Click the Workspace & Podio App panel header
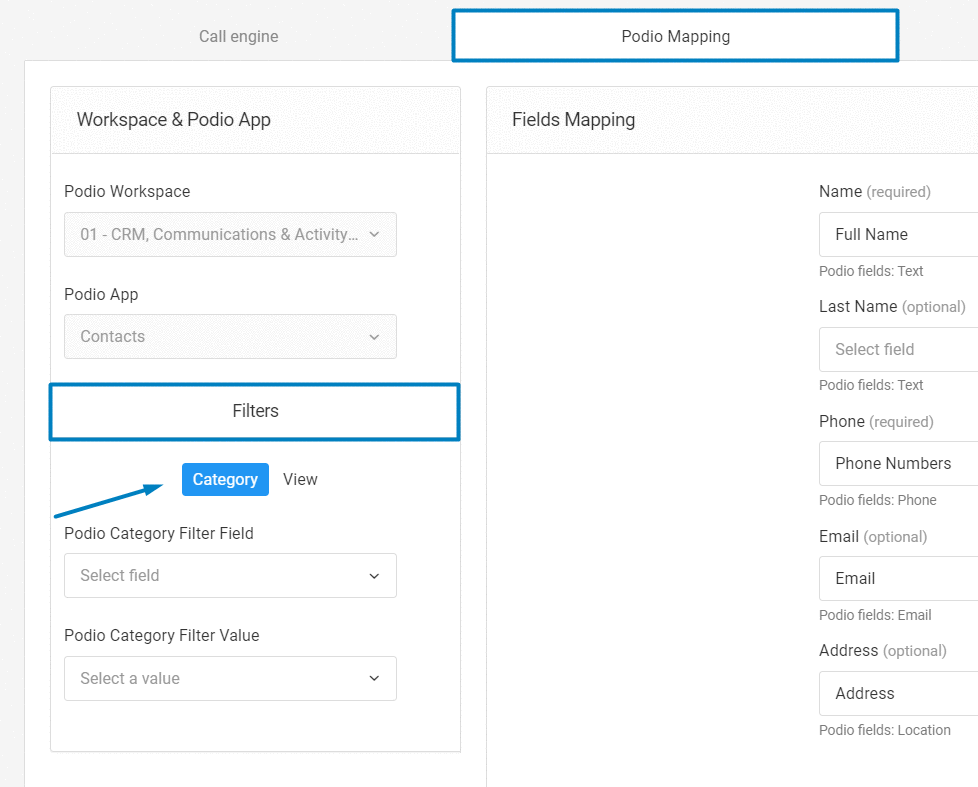978x787 pixels. [174, 120]
